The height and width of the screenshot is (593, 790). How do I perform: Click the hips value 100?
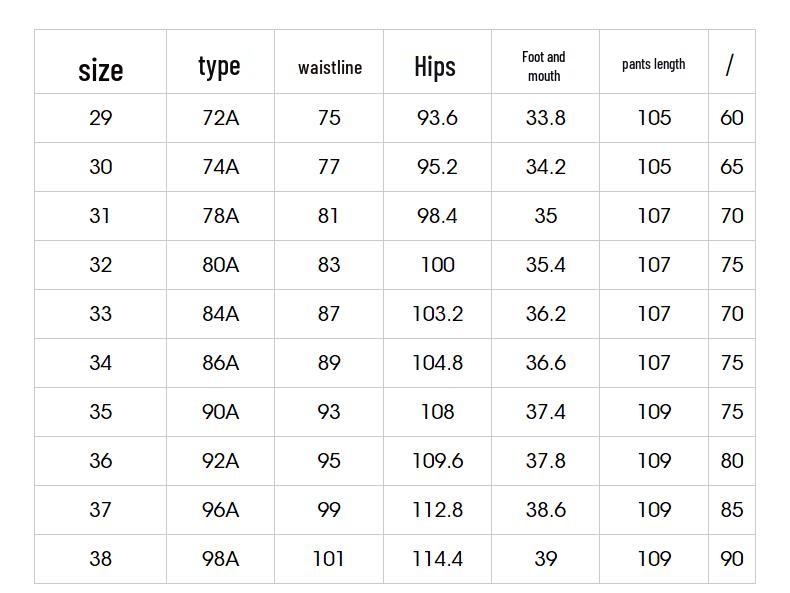[x=437, y=265]
